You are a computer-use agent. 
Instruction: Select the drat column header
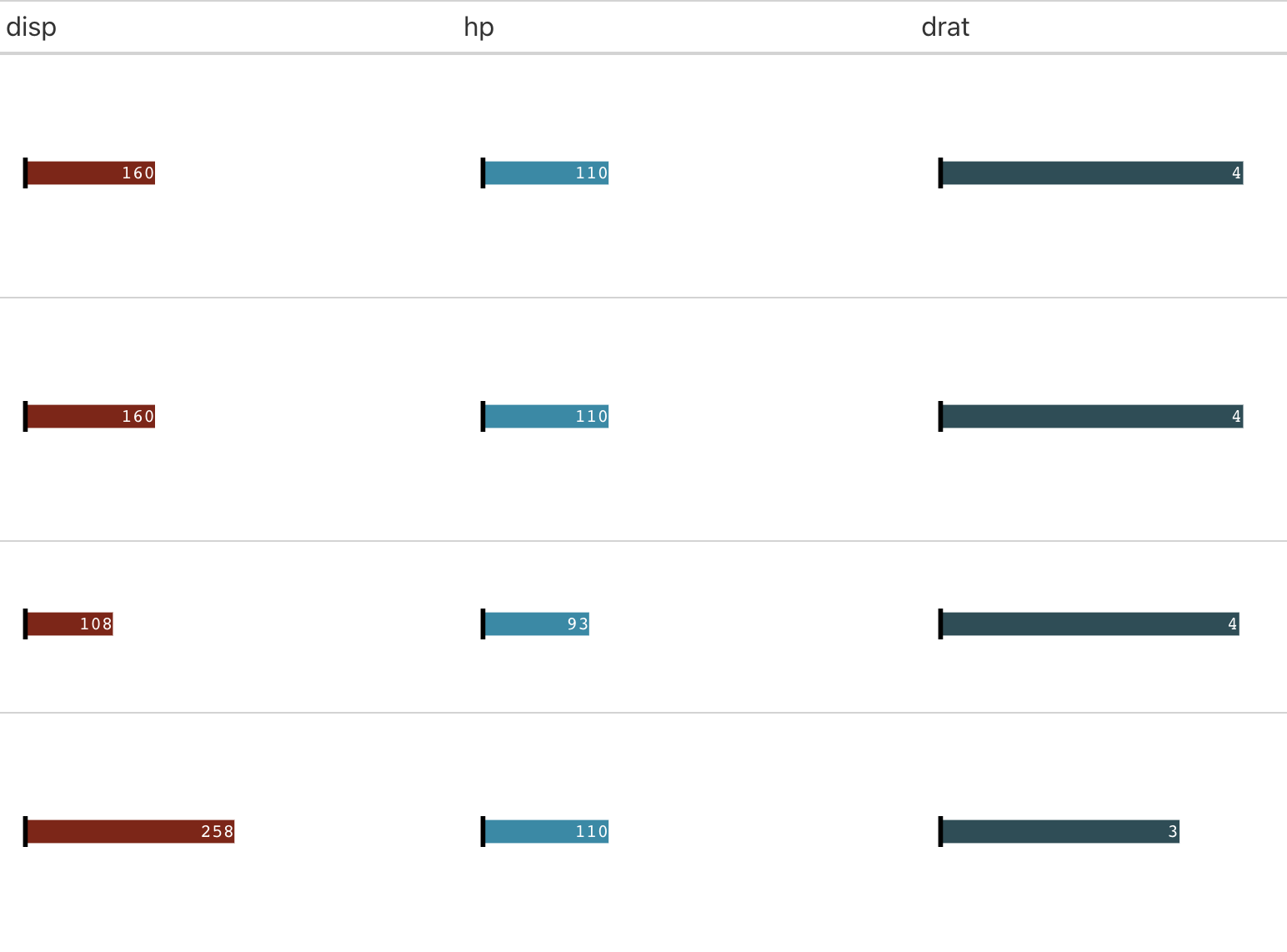click(945, 28)
